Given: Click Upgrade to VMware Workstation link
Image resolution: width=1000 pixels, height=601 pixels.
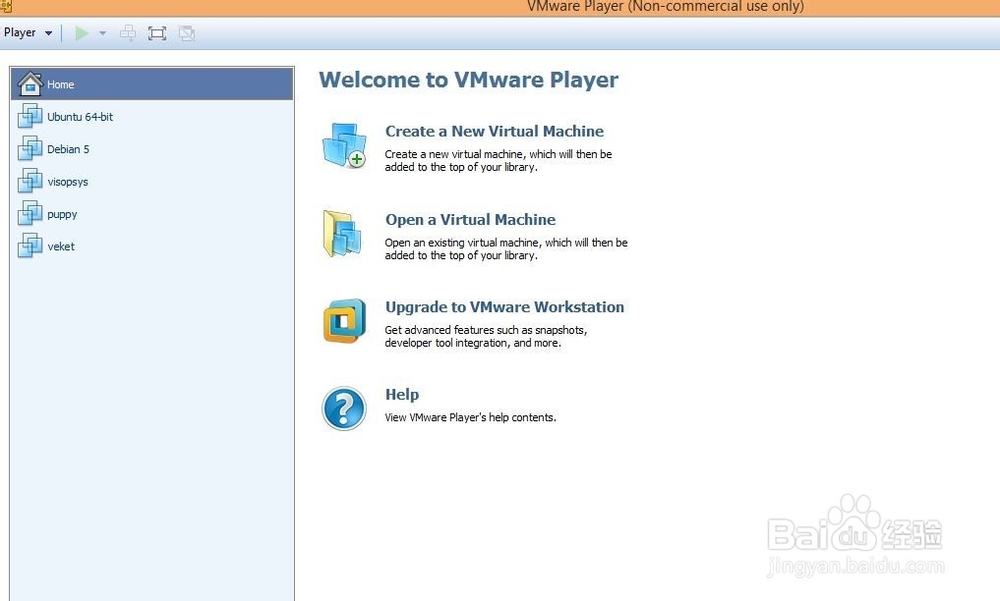Looking at the screenshot, I should coord(504,307).
